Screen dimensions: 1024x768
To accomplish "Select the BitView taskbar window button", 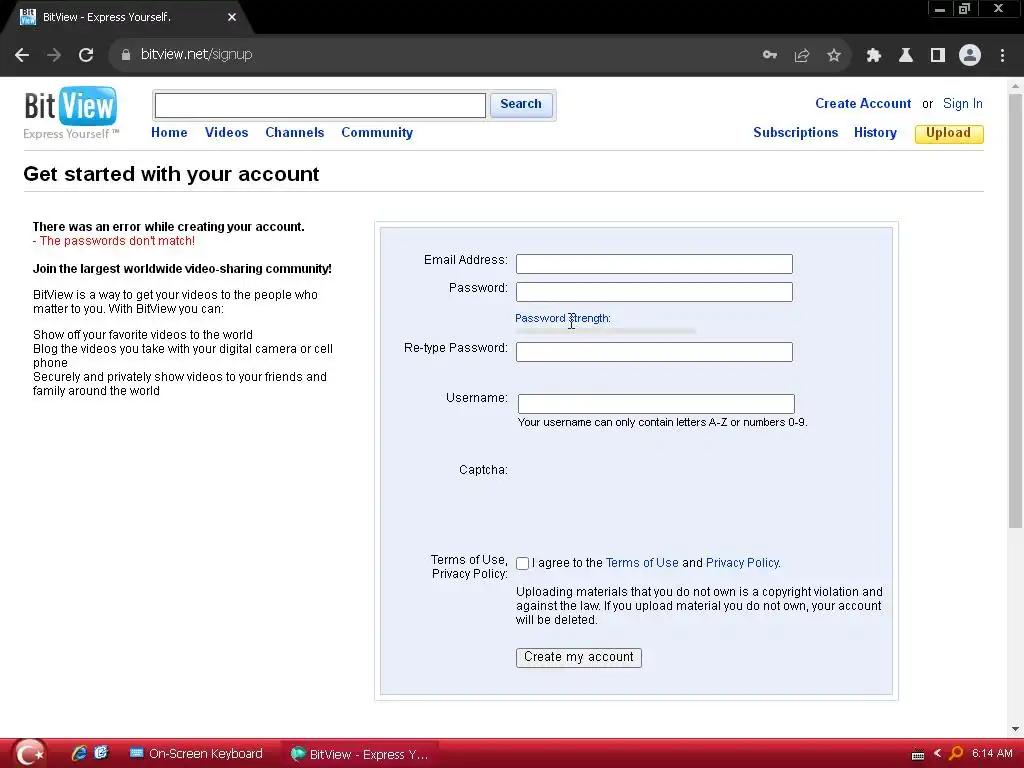I will tap(359, 754).
